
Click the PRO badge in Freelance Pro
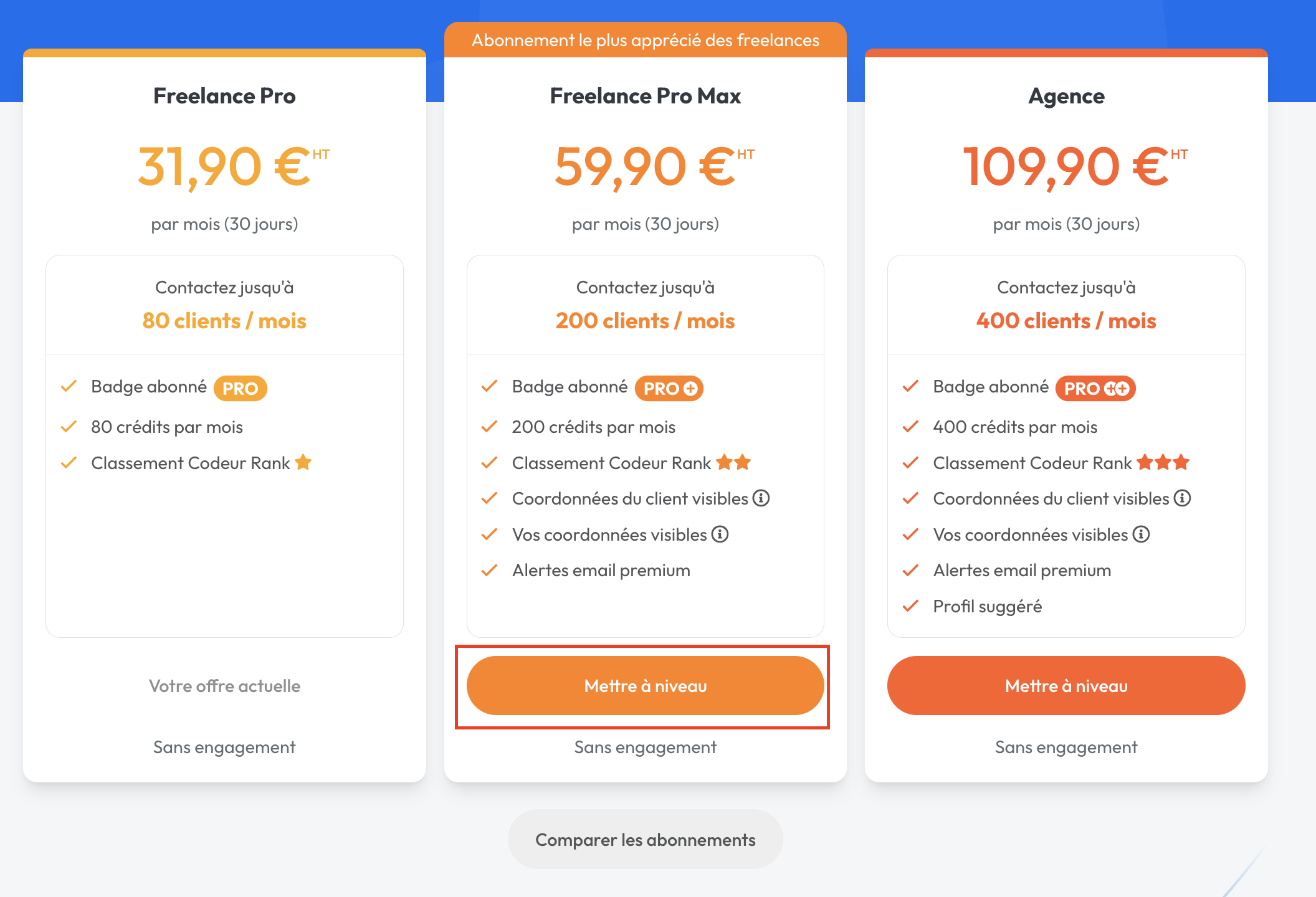click(x=240, y=388)
